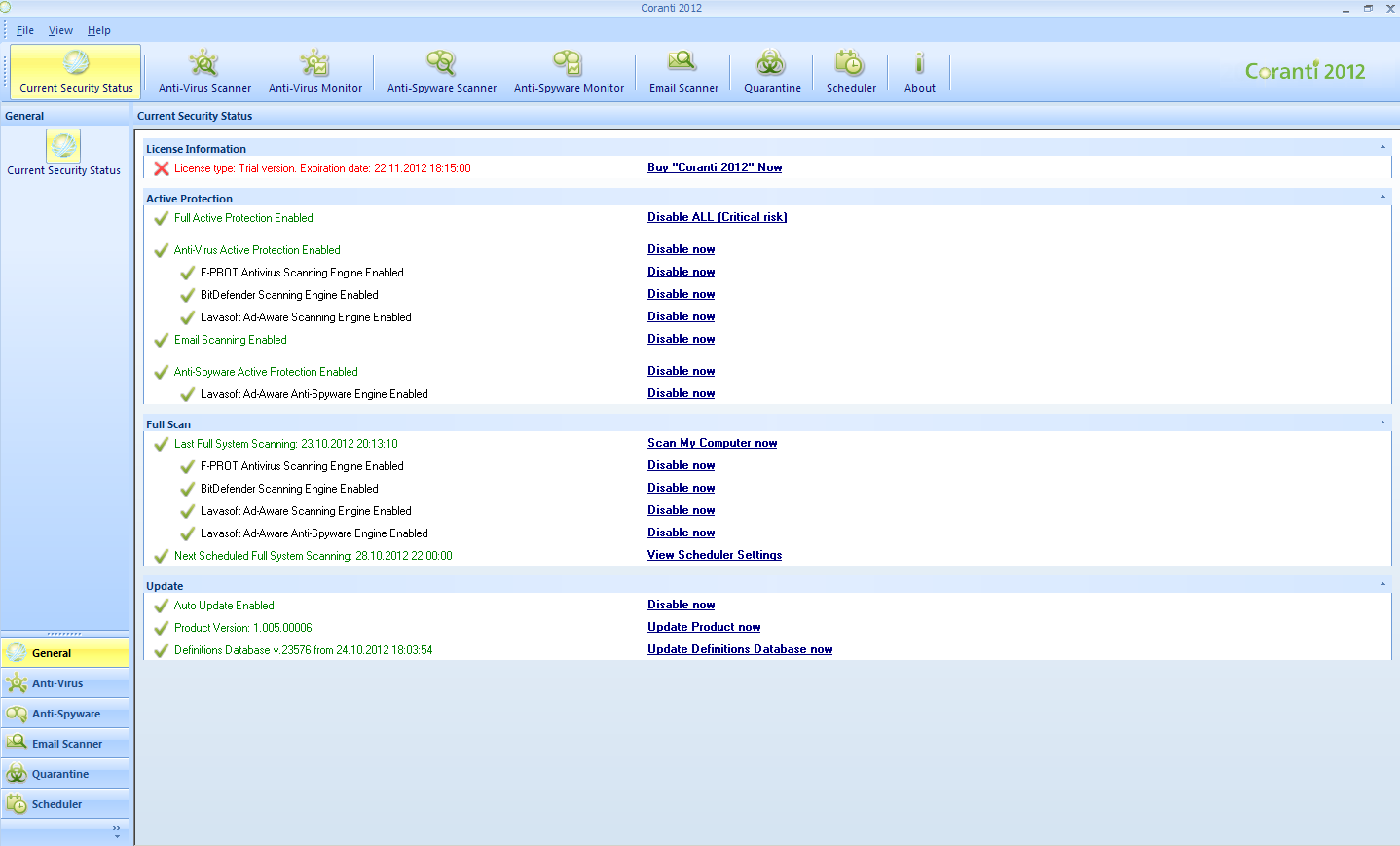This screenshot has width=1400, height=846.
Task: Expand the sidebar overflow chevron at bottom
Action: point(117,830)
